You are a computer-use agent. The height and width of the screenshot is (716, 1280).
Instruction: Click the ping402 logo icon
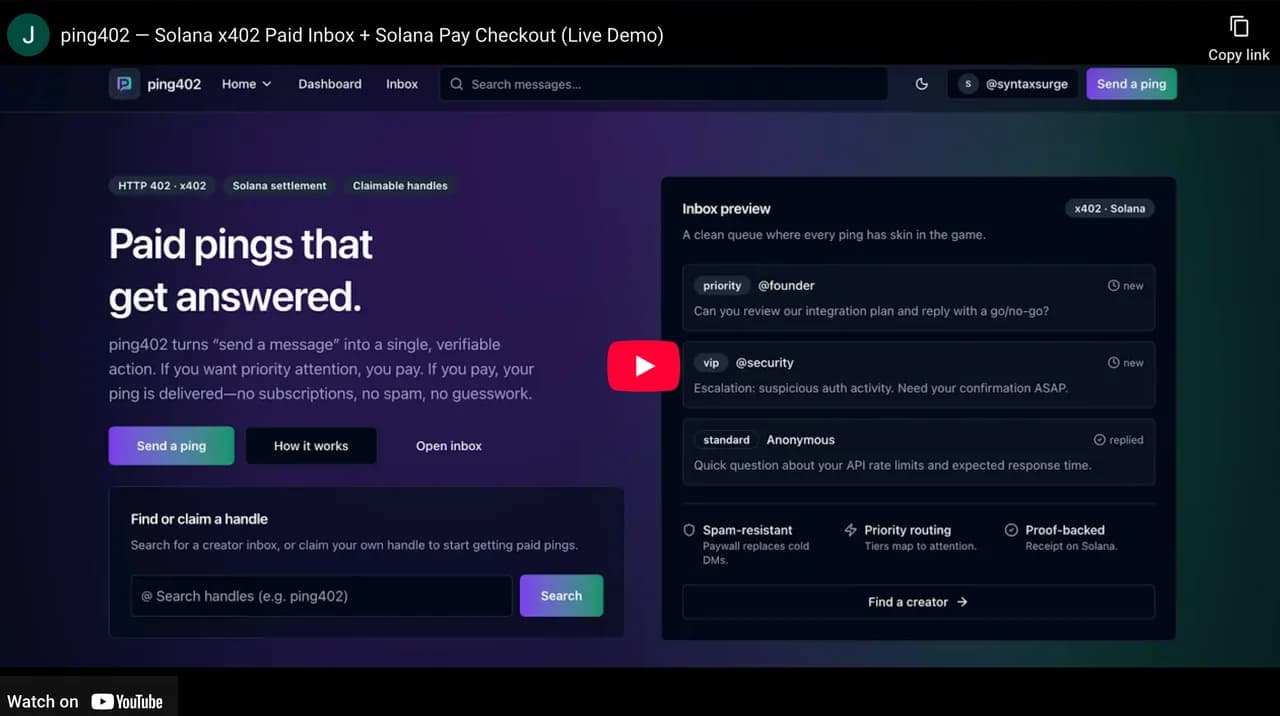(124, 84)
